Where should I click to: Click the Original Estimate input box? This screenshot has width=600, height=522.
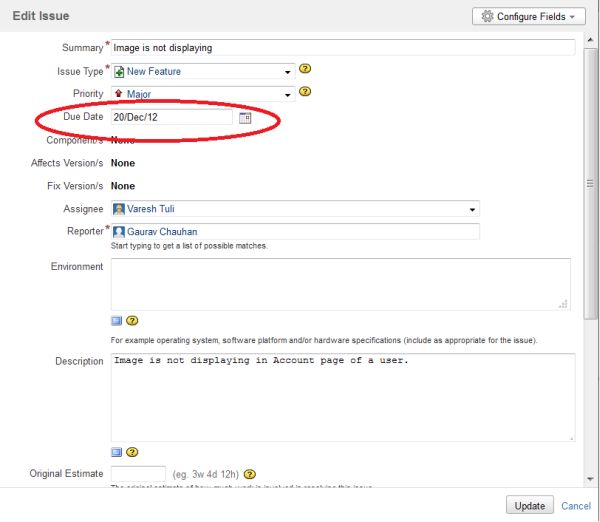click(x=138, y=474)
